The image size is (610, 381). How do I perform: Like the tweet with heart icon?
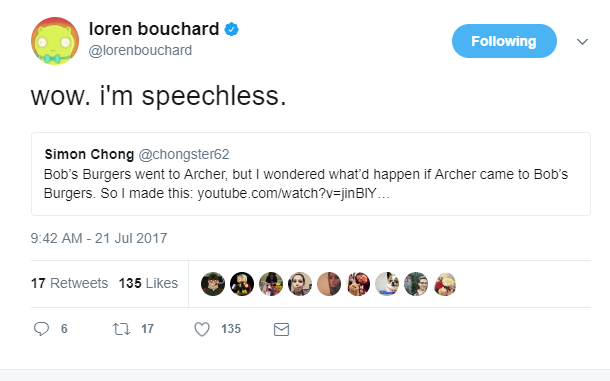click(202, 329)
